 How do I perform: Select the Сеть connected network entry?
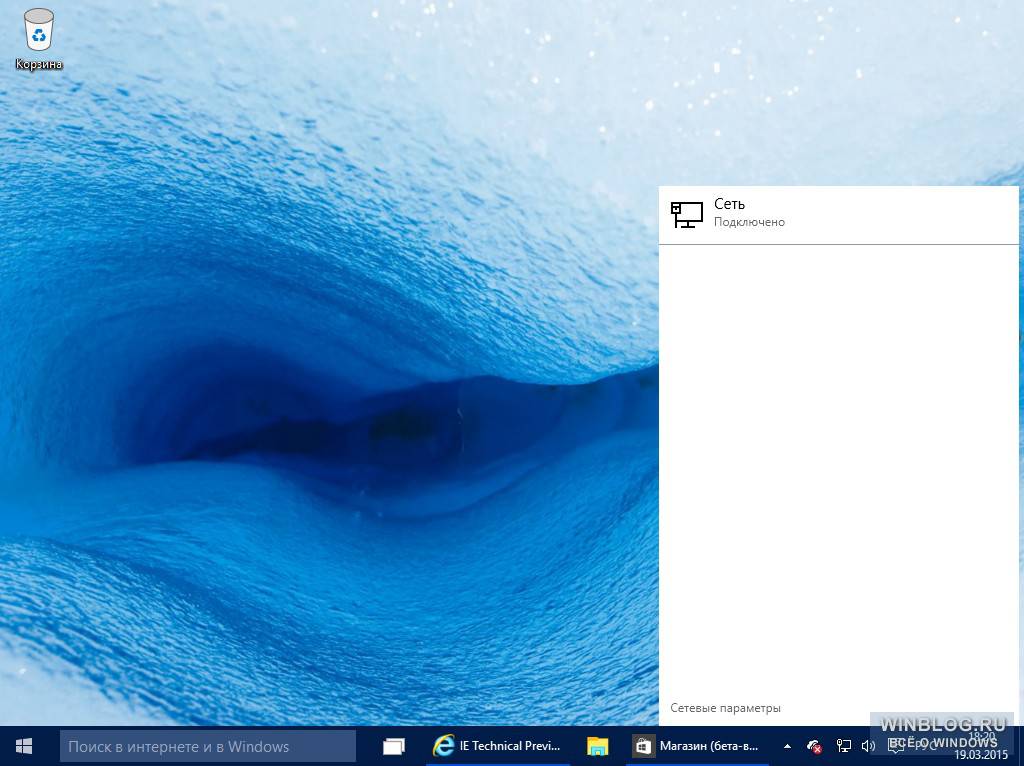coord(839,214)
